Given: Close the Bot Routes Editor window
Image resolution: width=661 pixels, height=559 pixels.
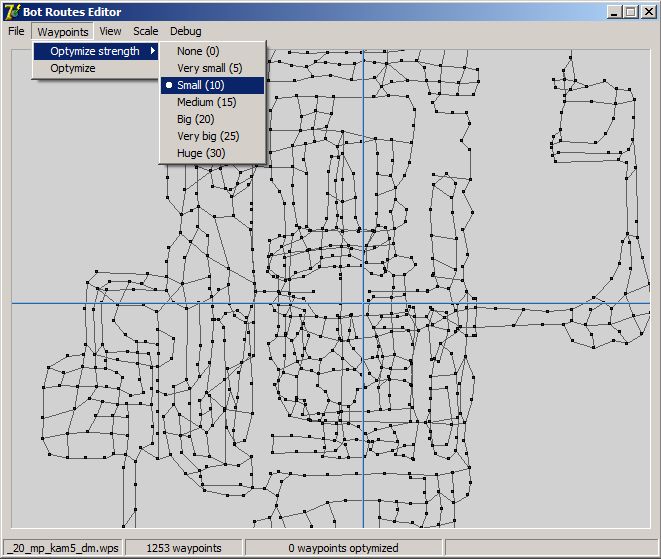Looking at the screenshot, I should 649,12.
